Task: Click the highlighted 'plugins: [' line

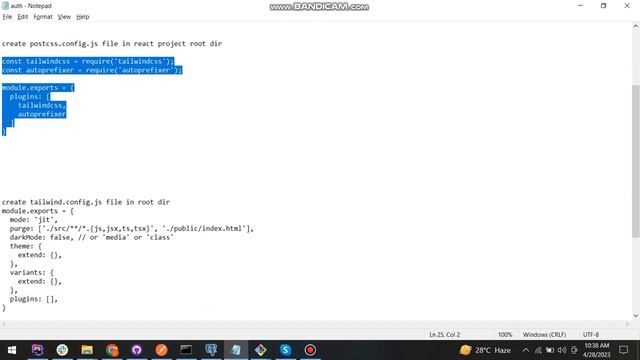Action: click(29, 97)
